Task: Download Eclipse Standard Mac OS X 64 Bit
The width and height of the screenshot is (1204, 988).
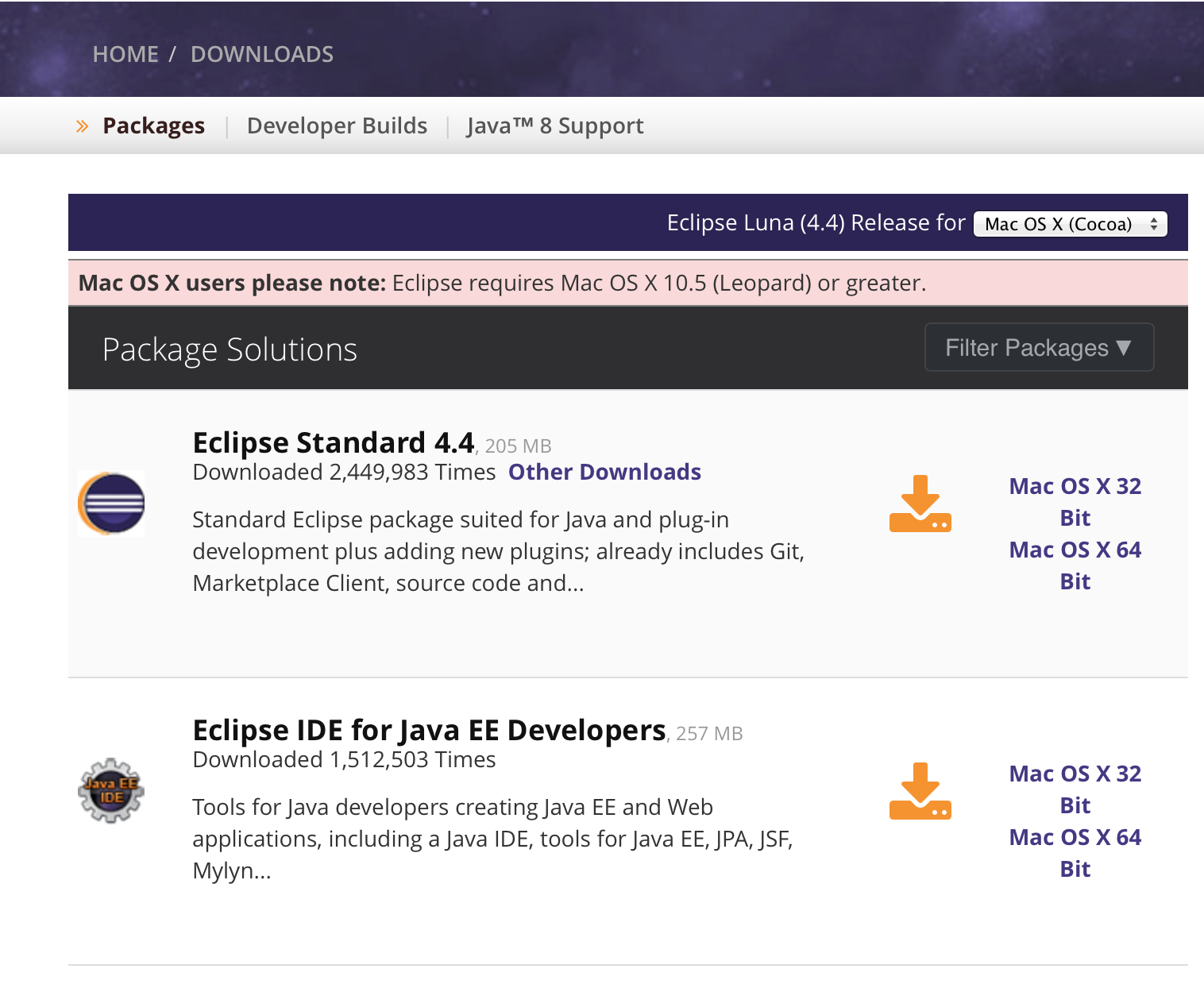Action: click(1075, 565)
